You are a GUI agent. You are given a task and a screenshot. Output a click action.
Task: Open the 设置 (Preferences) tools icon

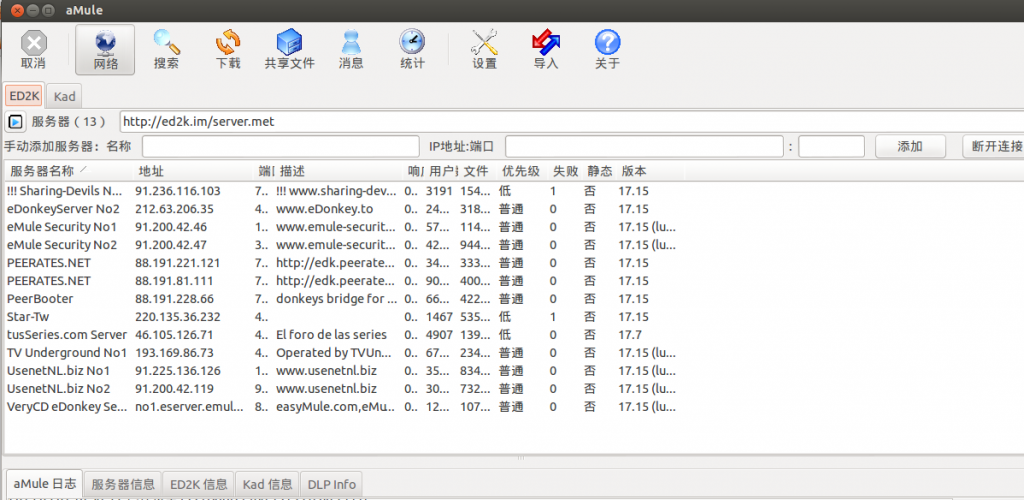485,50
